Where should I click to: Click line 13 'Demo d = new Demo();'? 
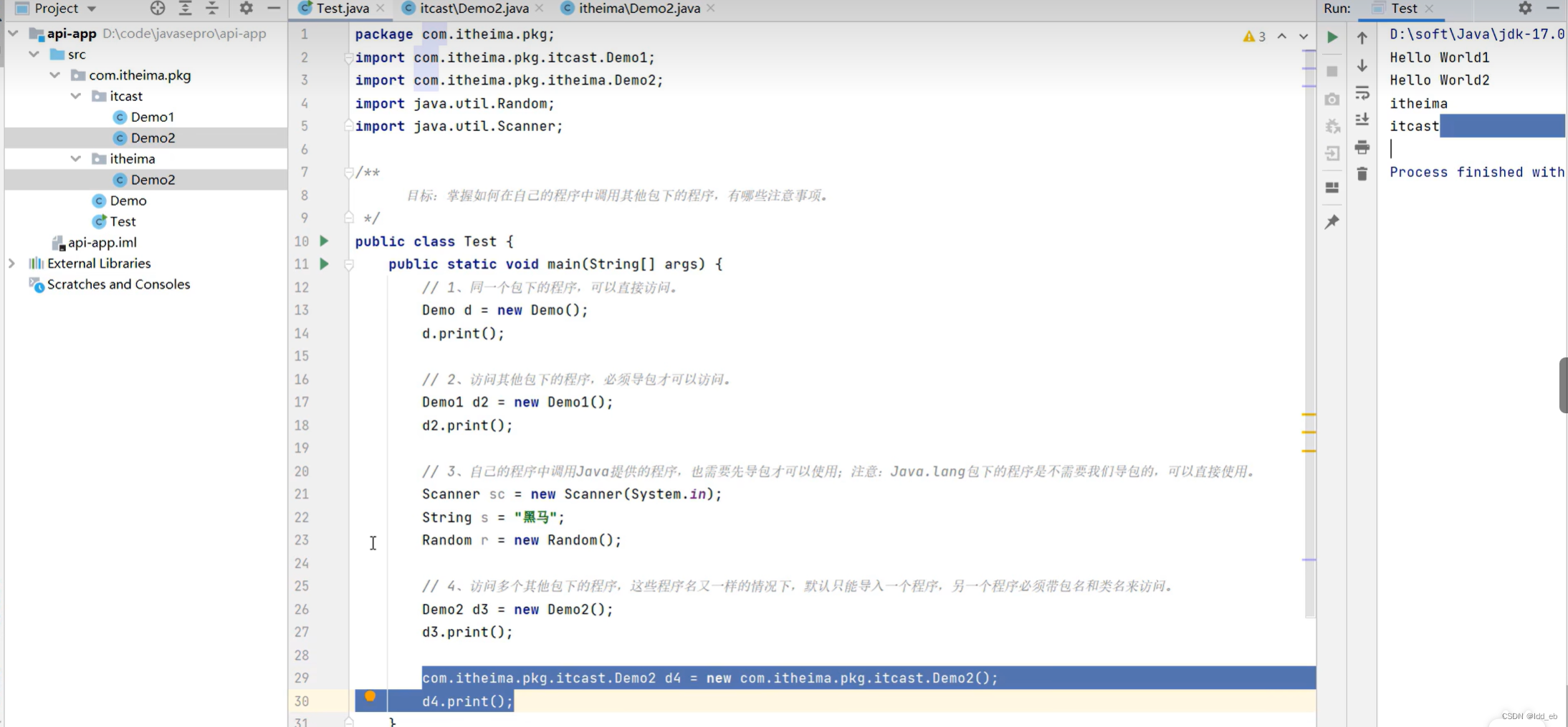pyautogui.click(x=505, y=310)
